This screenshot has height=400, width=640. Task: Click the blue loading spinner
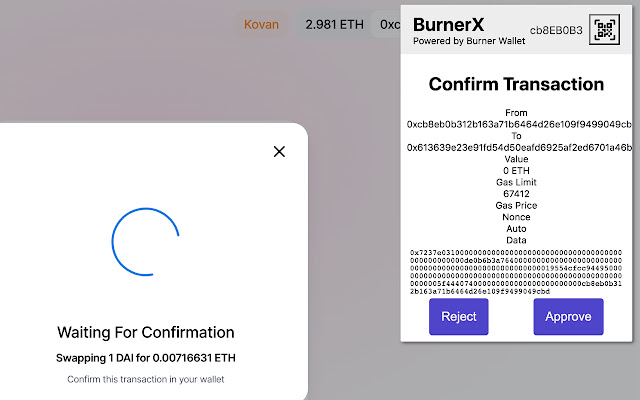point(146,242)
